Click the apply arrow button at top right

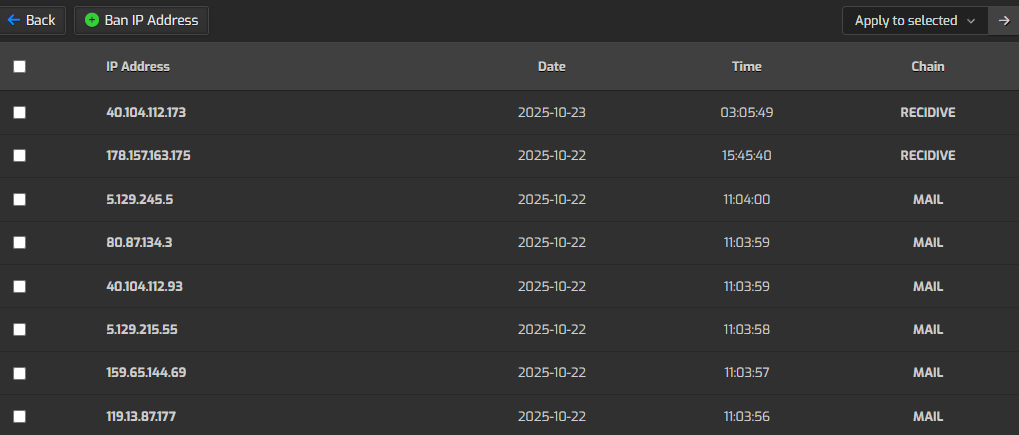point(1003,20)
